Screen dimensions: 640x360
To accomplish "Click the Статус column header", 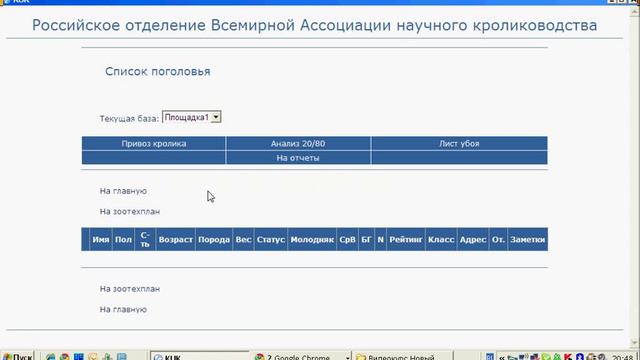I will [271, 240].
